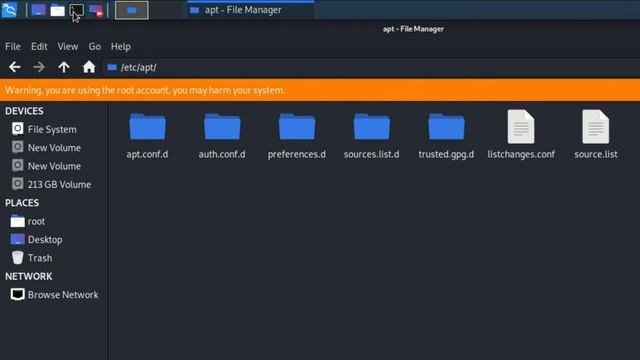Click the show desktop panel icon
The width and height of the screenshot is (640, 360).
(x=38, y=10)
